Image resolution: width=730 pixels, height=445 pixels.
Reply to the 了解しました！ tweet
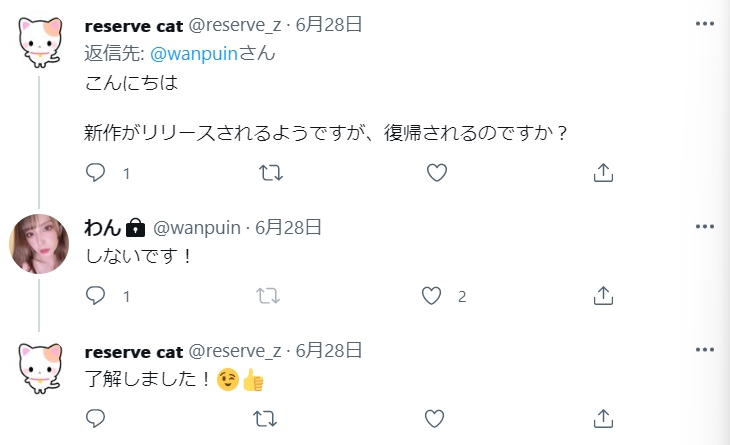tap(96, 419)
